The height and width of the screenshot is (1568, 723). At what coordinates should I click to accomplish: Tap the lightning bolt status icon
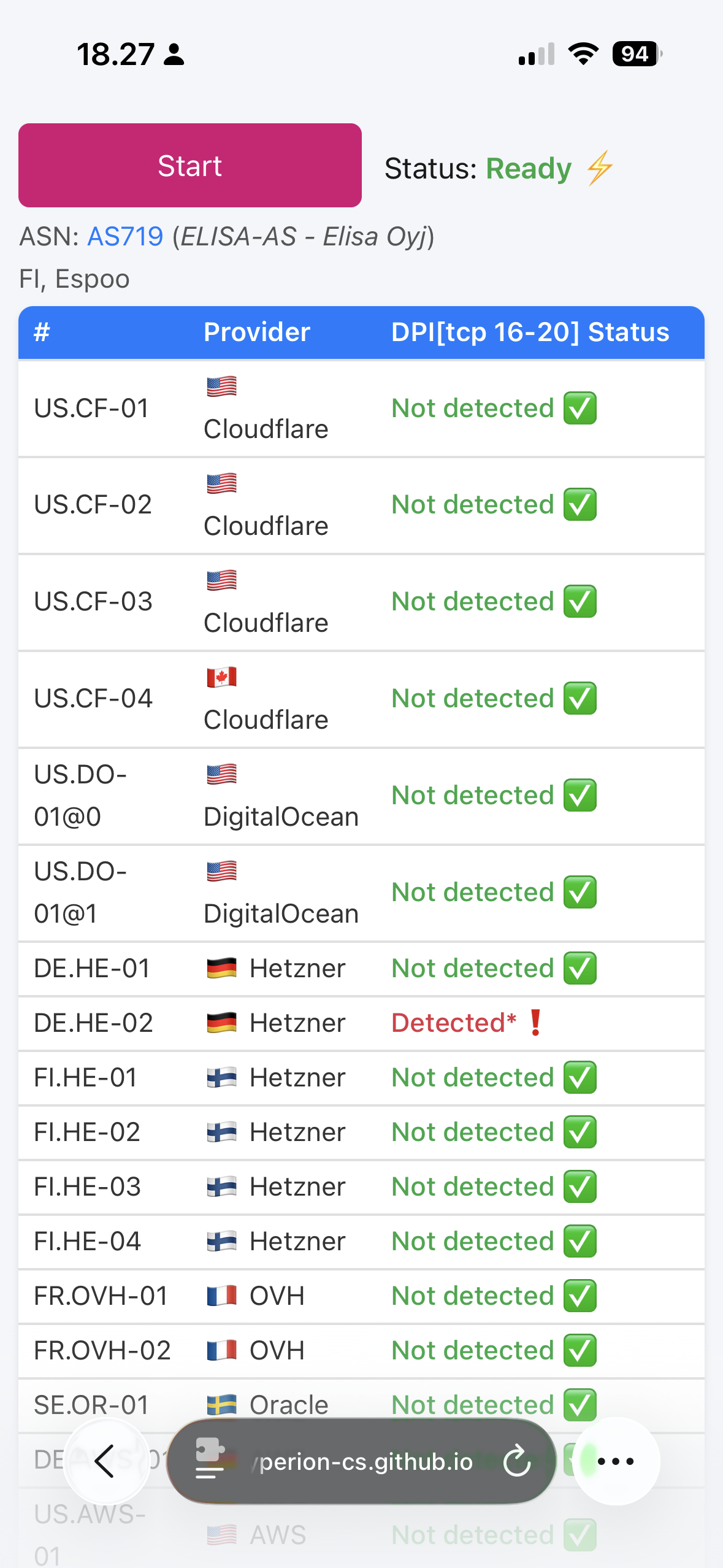(600, 168)
